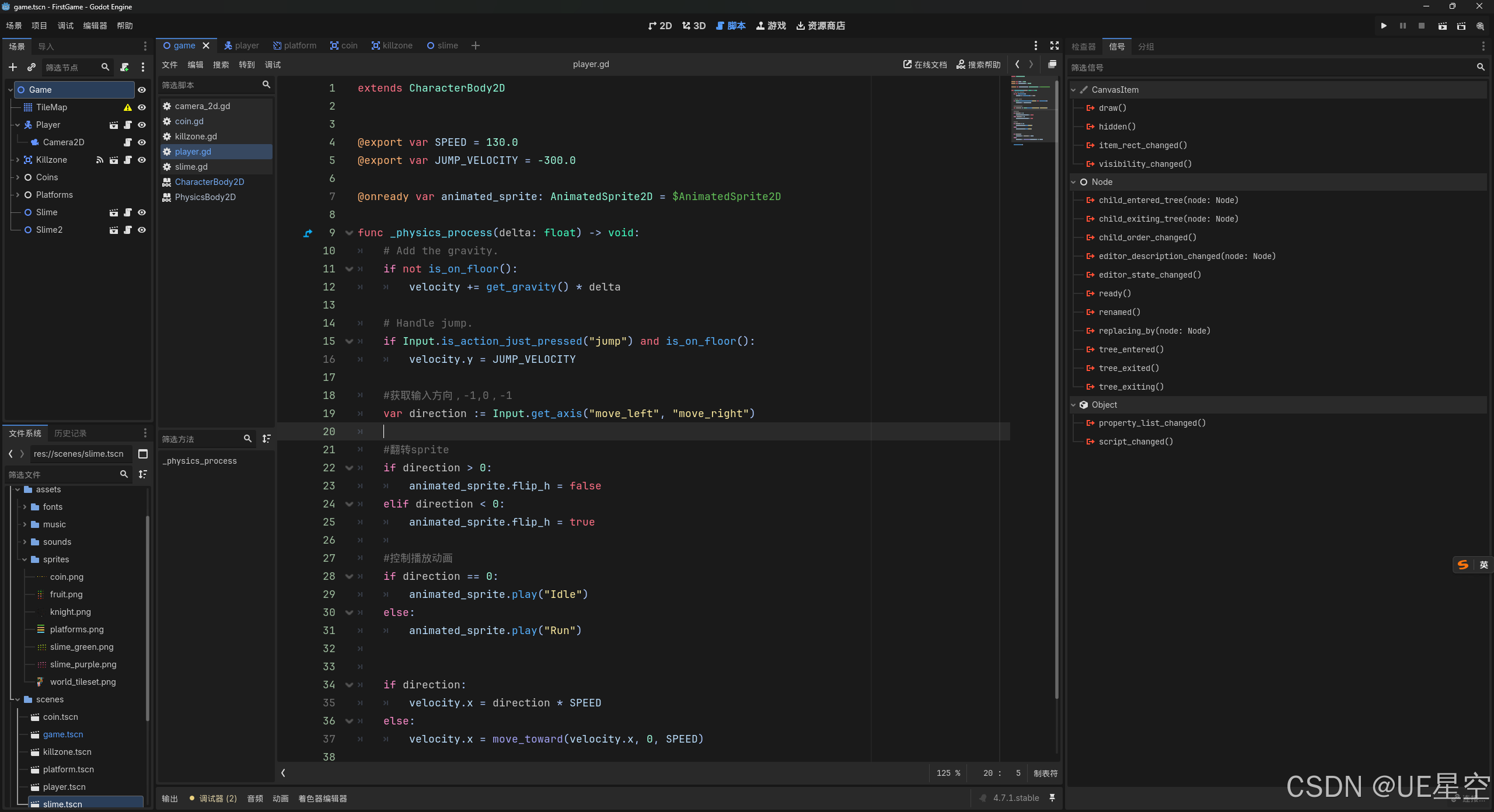Open the 项目 menu
Screen dimensions: 1494x812
[x=39, y=26]
